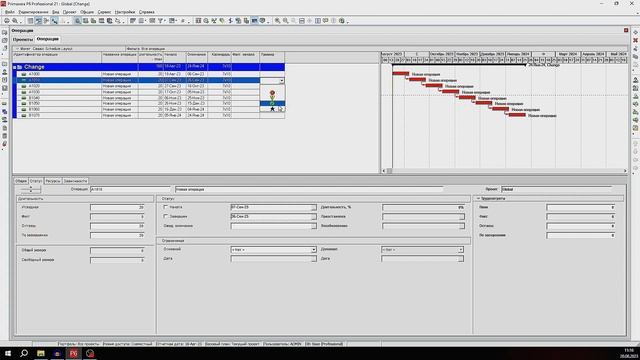The height and width of the screenshot is (360, 640).
Task: Open the date picker for the Завершен date
Action: point(313,217)
